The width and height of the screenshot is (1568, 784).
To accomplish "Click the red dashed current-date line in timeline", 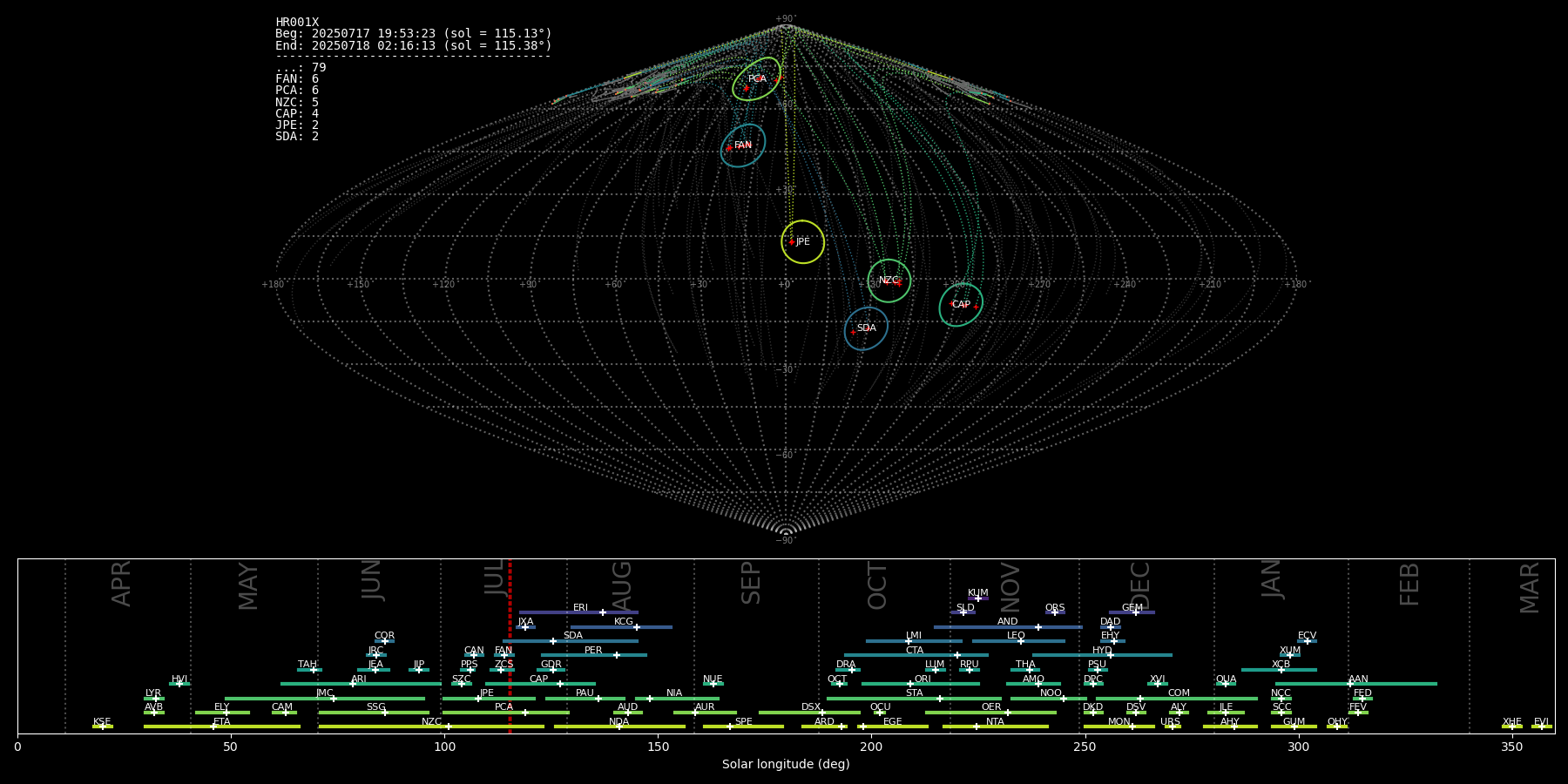I will 510,645.
